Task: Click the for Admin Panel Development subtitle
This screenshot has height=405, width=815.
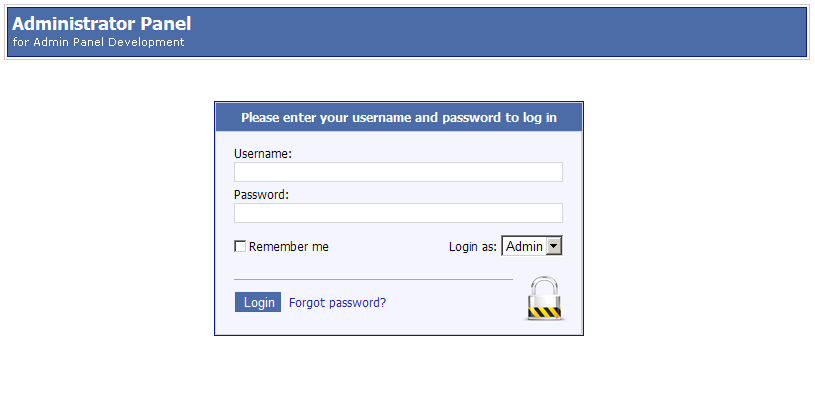Action: tap(98, 42)
